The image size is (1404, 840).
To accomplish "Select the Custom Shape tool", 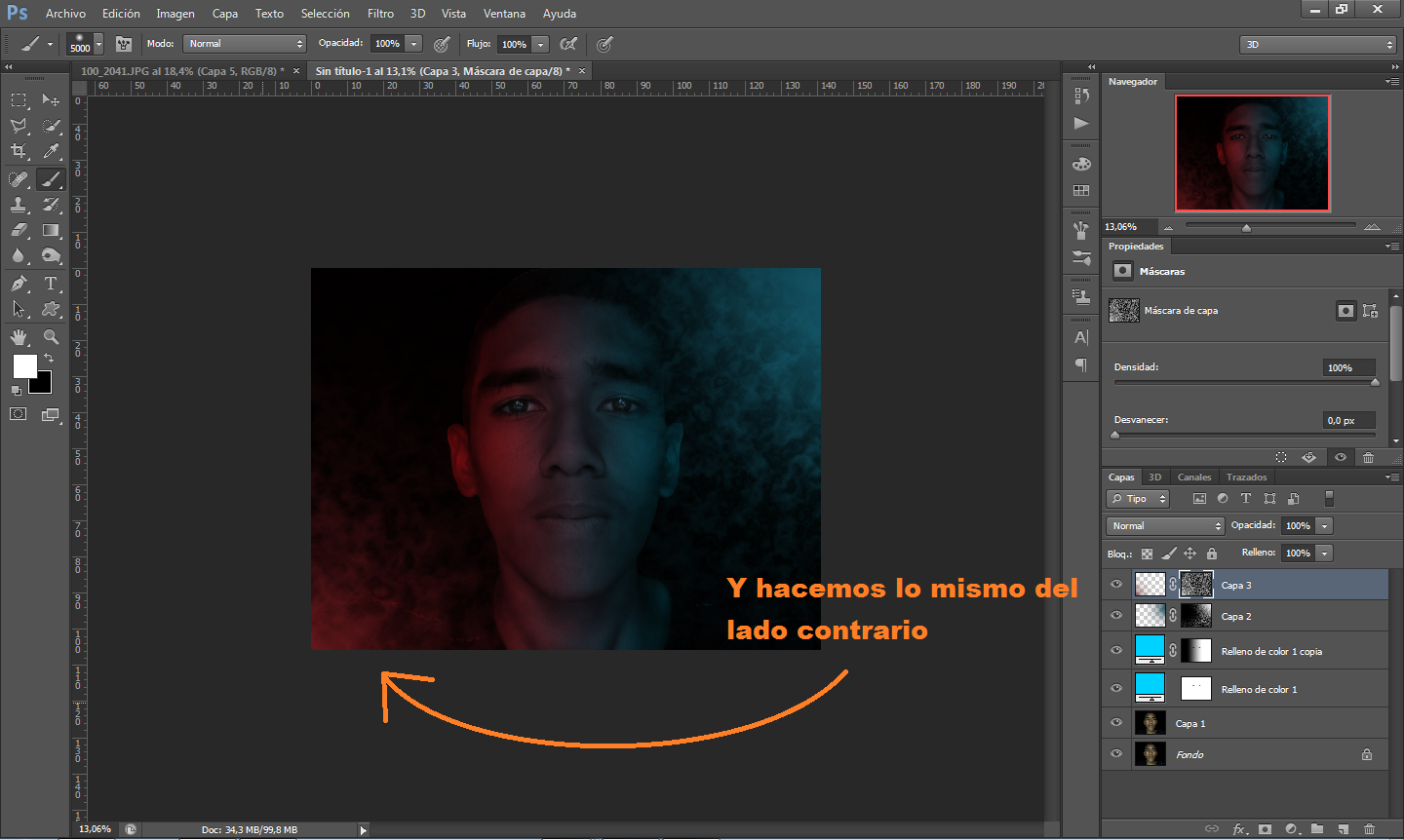I will tap(51, 309).
